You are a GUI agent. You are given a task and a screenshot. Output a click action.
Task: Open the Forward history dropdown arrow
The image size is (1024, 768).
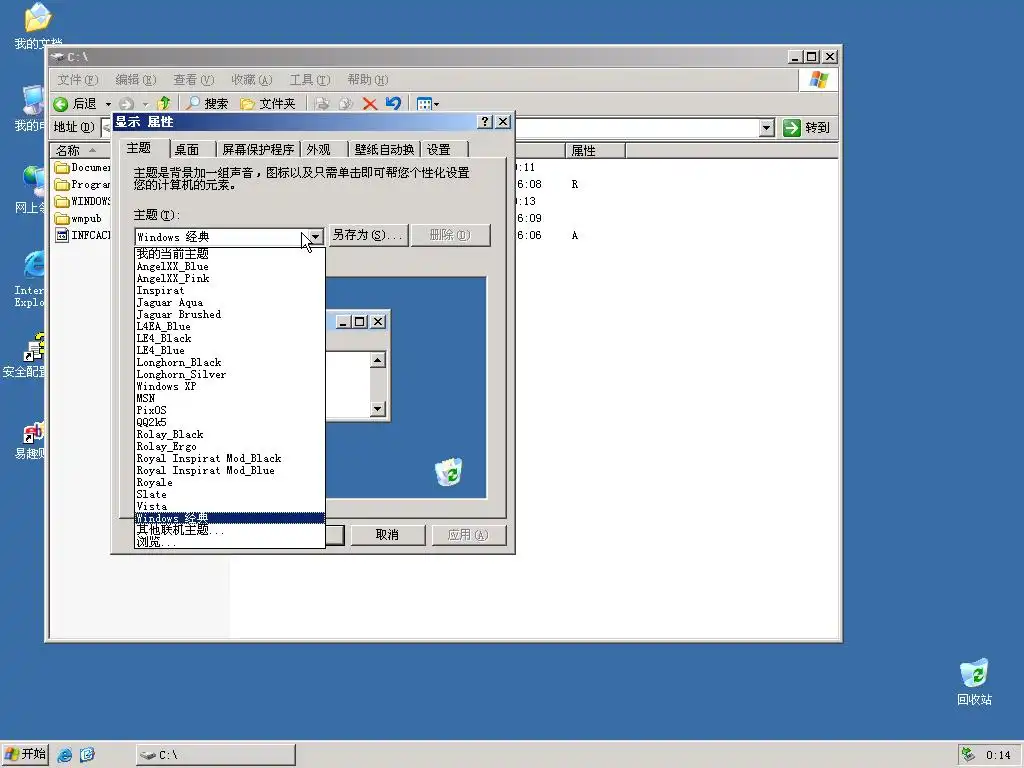146,104
